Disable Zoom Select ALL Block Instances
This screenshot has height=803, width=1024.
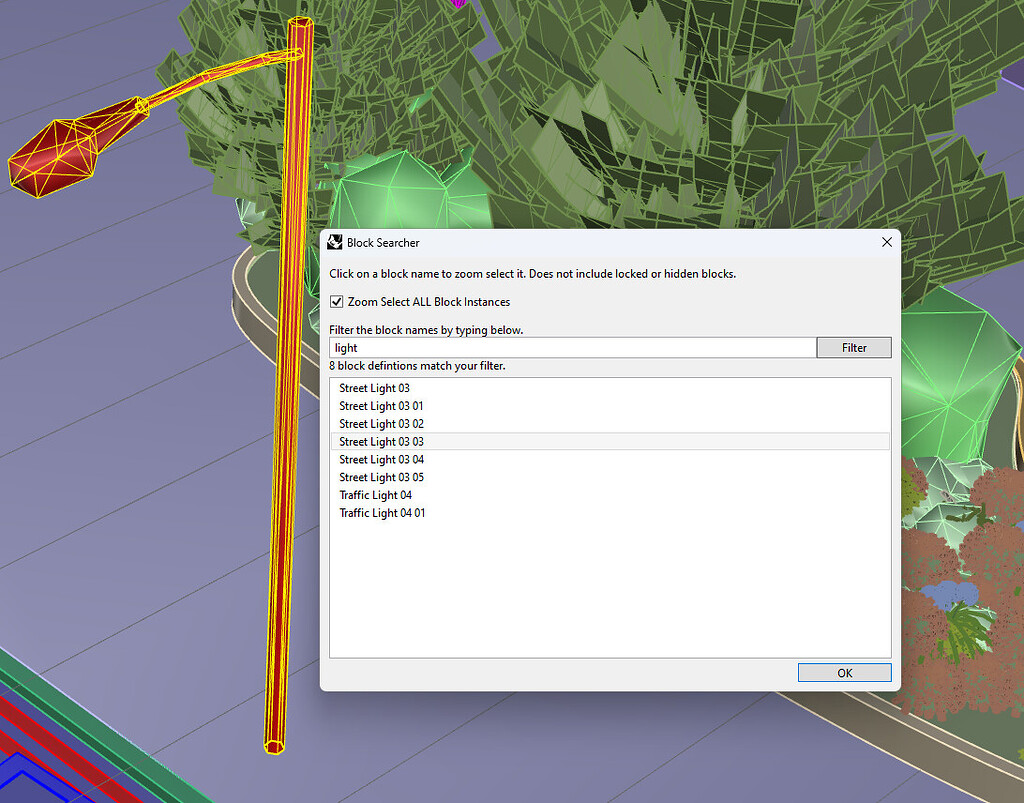pyautogui.click(x=337, y=301)
